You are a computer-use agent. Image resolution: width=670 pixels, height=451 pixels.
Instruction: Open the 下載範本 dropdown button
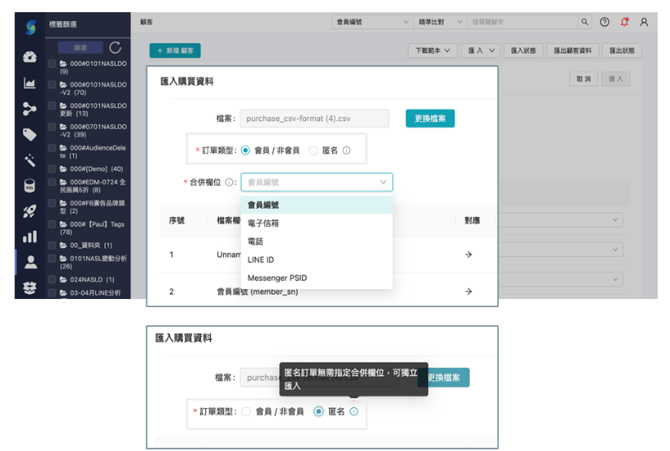point(433,50)
